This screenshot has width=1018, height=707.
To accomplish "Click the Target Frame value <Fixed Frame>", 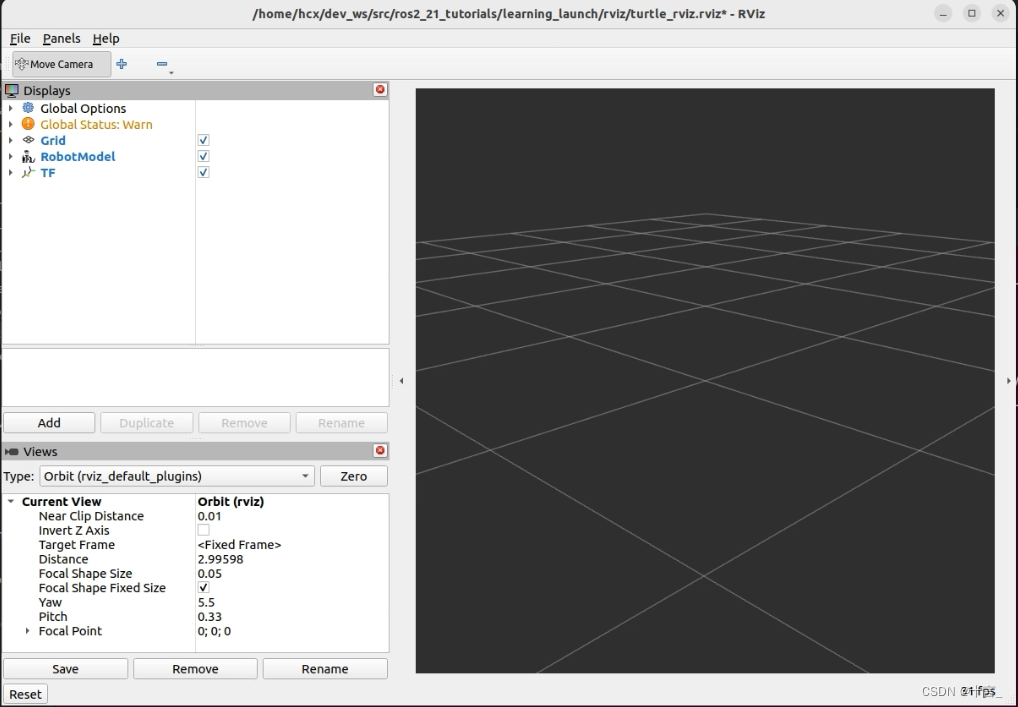I will 240,545.
